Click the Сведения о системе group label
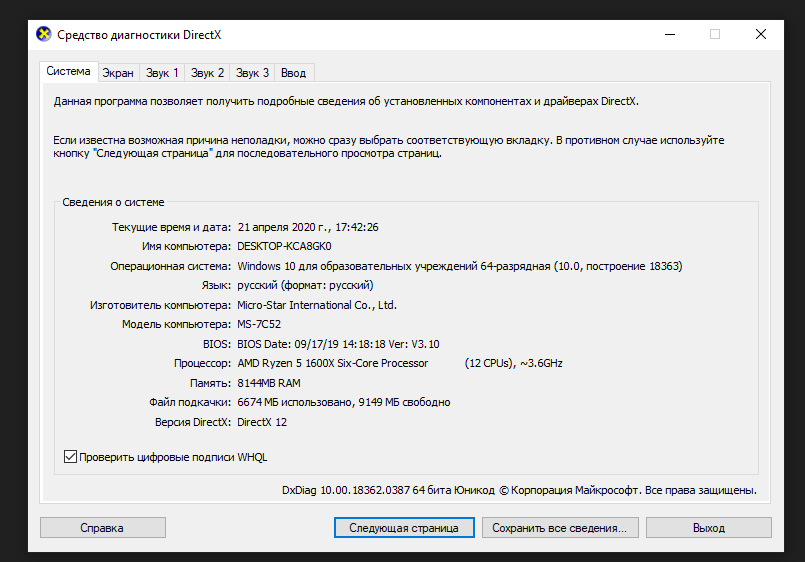Screen dimensions: 805x562 [x=113, y=202]
